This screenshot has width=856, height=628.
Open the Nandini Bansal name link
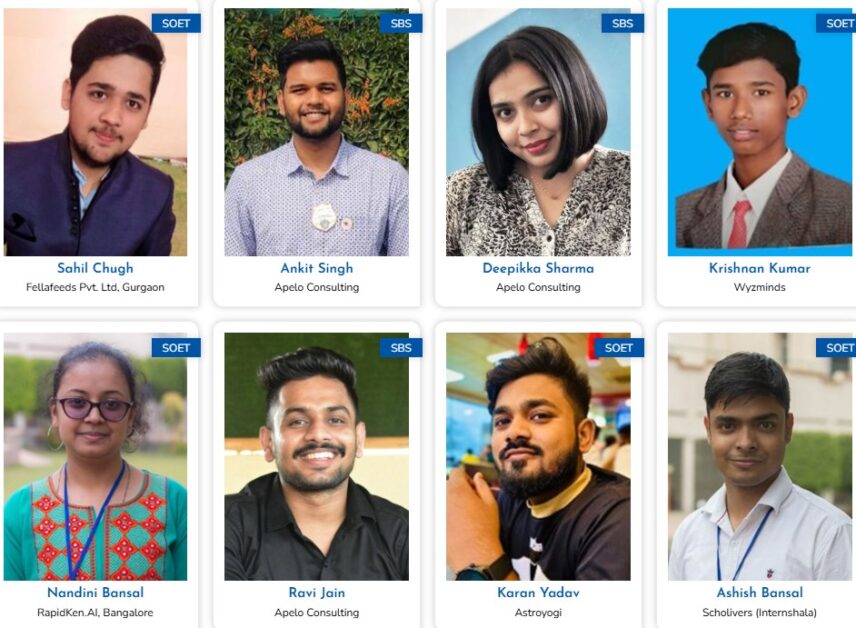pyautogui.click(x=96, y=593)
